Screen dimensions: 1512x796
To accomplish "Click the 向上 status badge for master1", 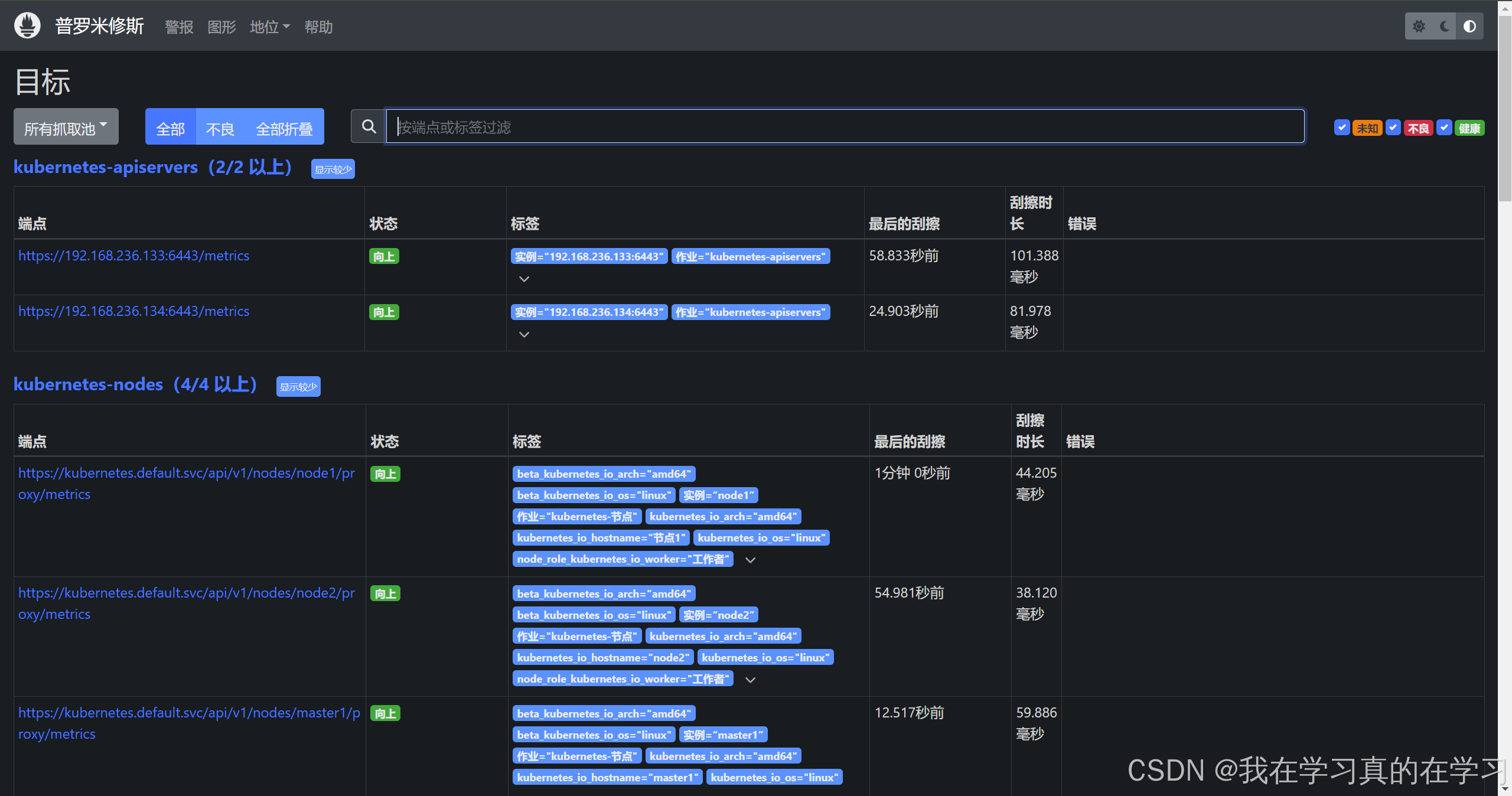I will pos(385,713).
